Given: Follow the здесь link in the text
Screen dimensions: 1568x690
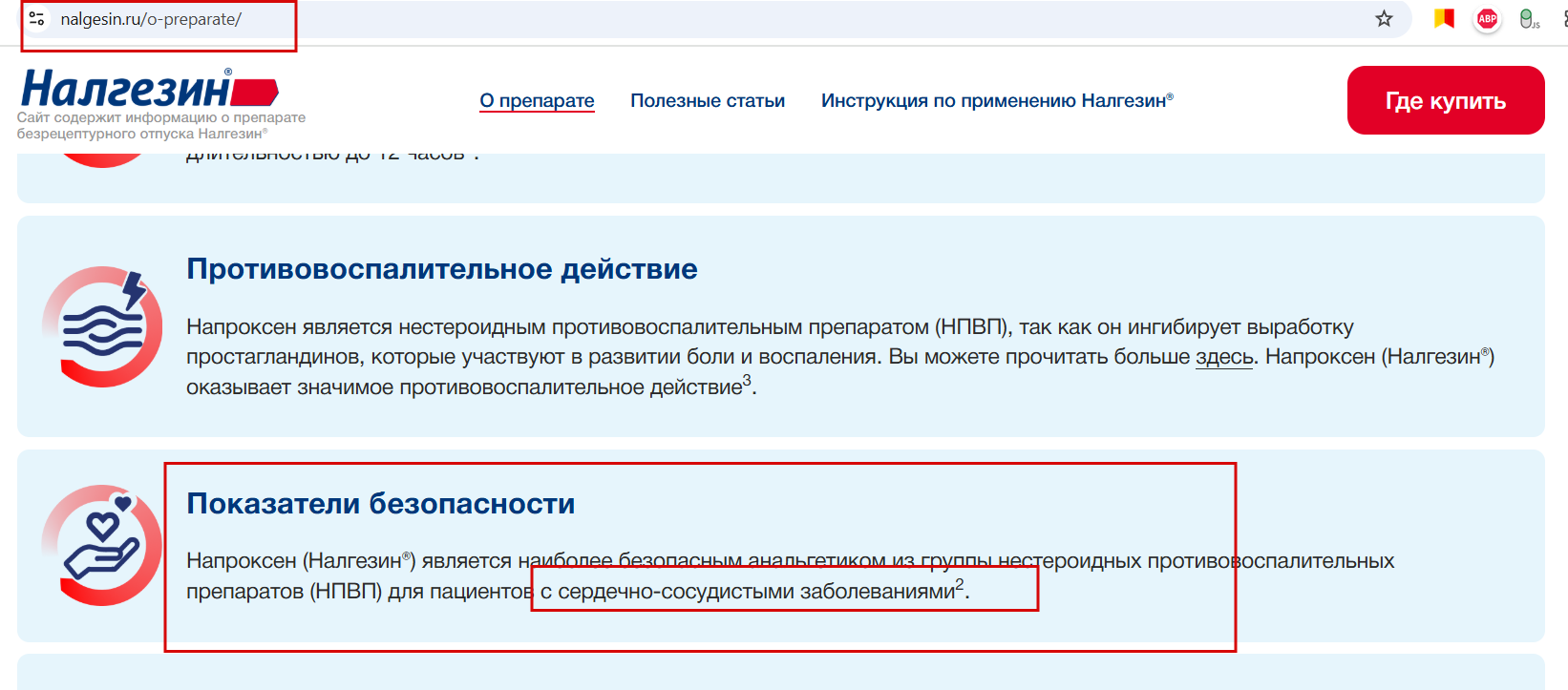Looking at the screenshot, I should pos(1224,357).
